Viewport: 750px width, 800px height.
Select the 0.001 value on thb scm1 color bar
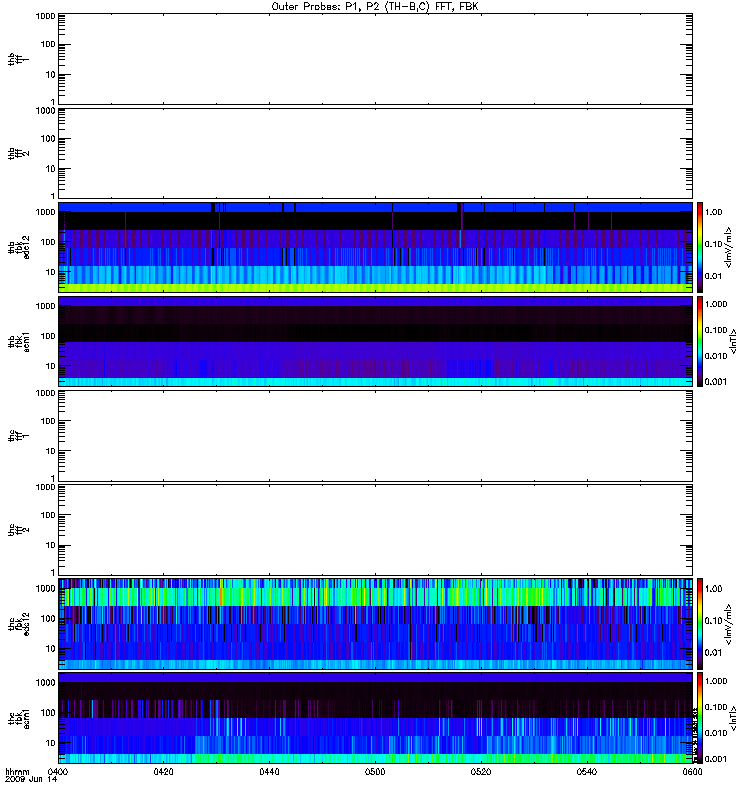tap(716, 382)
